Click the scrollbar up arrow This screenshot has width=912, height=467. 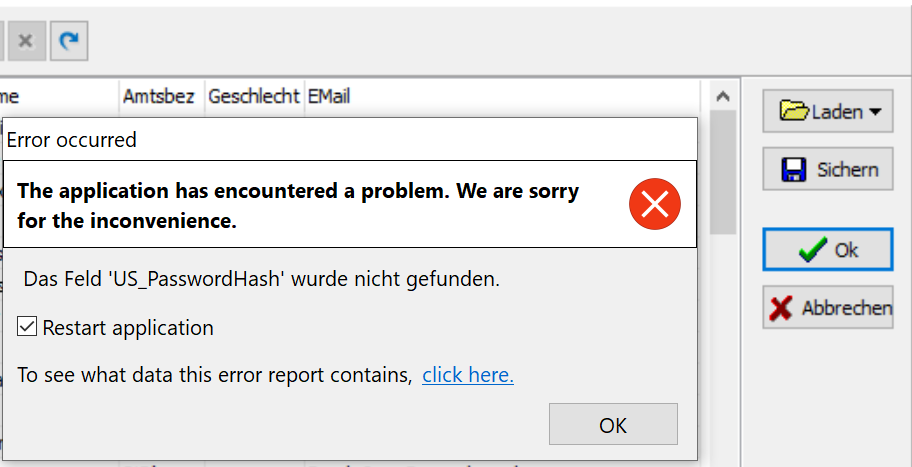coord(723,97)
